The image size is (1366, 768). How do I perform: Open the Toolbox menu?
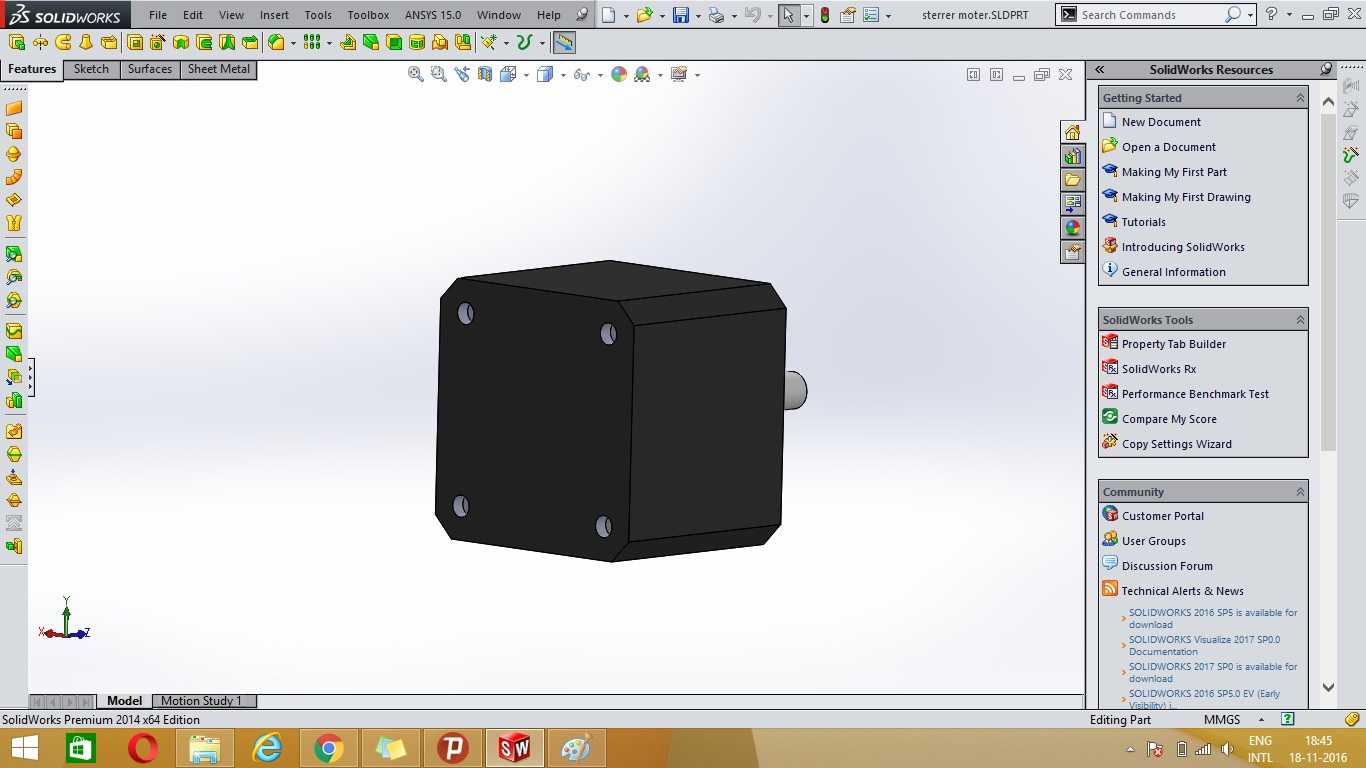click(368, 15)
